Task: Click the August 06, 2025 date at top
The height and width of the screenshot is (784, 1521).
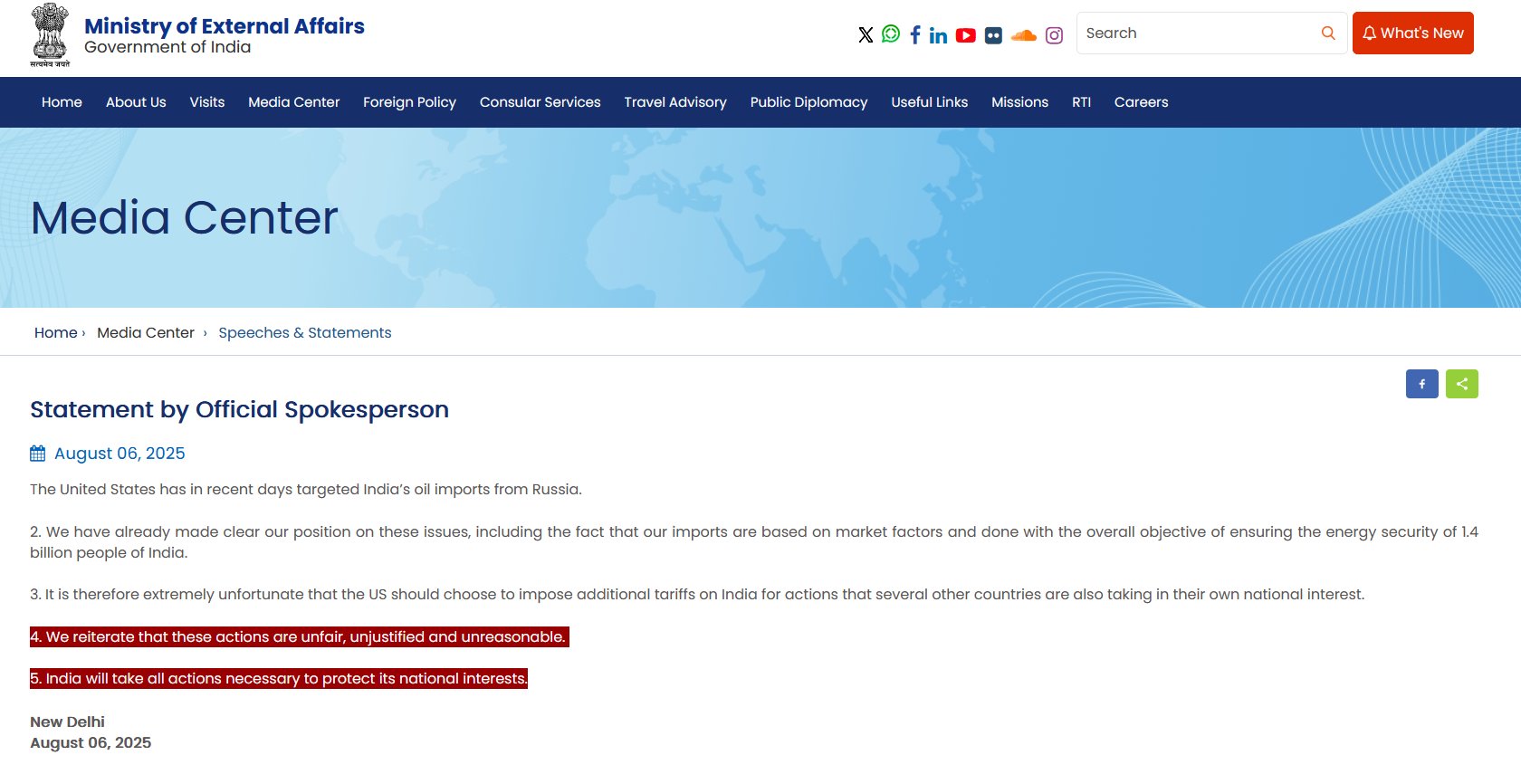Action: click(x=120, y=454)
